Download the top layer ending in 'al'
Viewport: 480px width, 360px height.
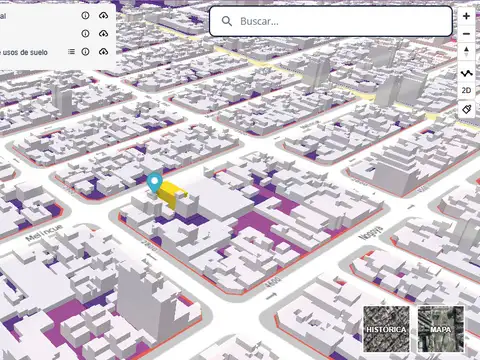click(103, 16)
